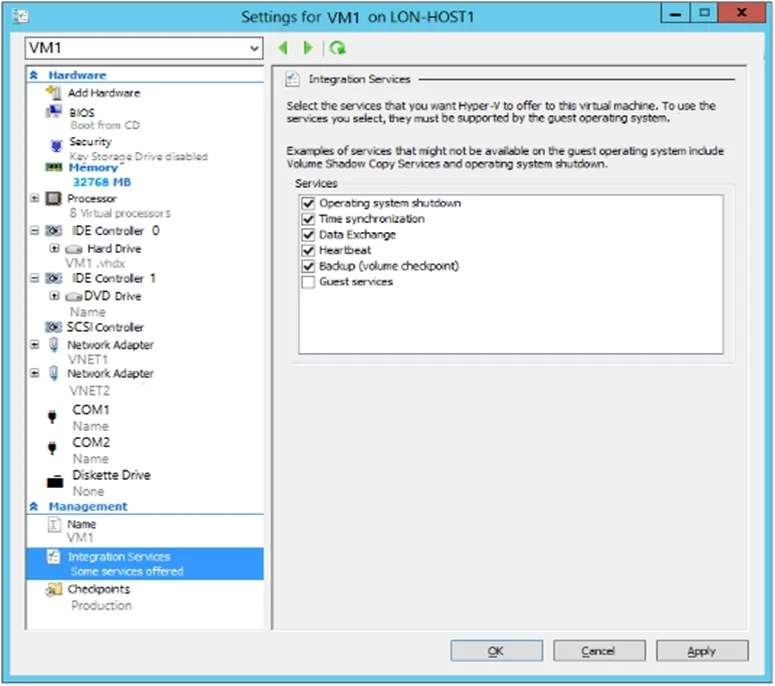The height and width of the screenshot is (686, 775).
Task: Select the COM1 port icon
Action: [52, 417]
